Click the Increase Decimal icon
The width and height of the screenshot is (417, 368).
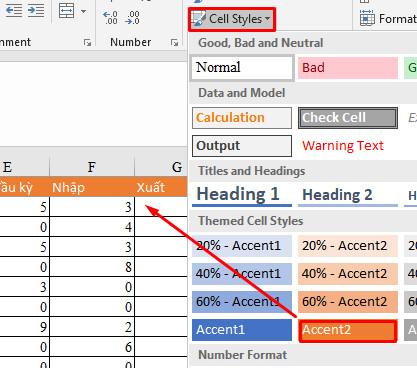point(110,18)
